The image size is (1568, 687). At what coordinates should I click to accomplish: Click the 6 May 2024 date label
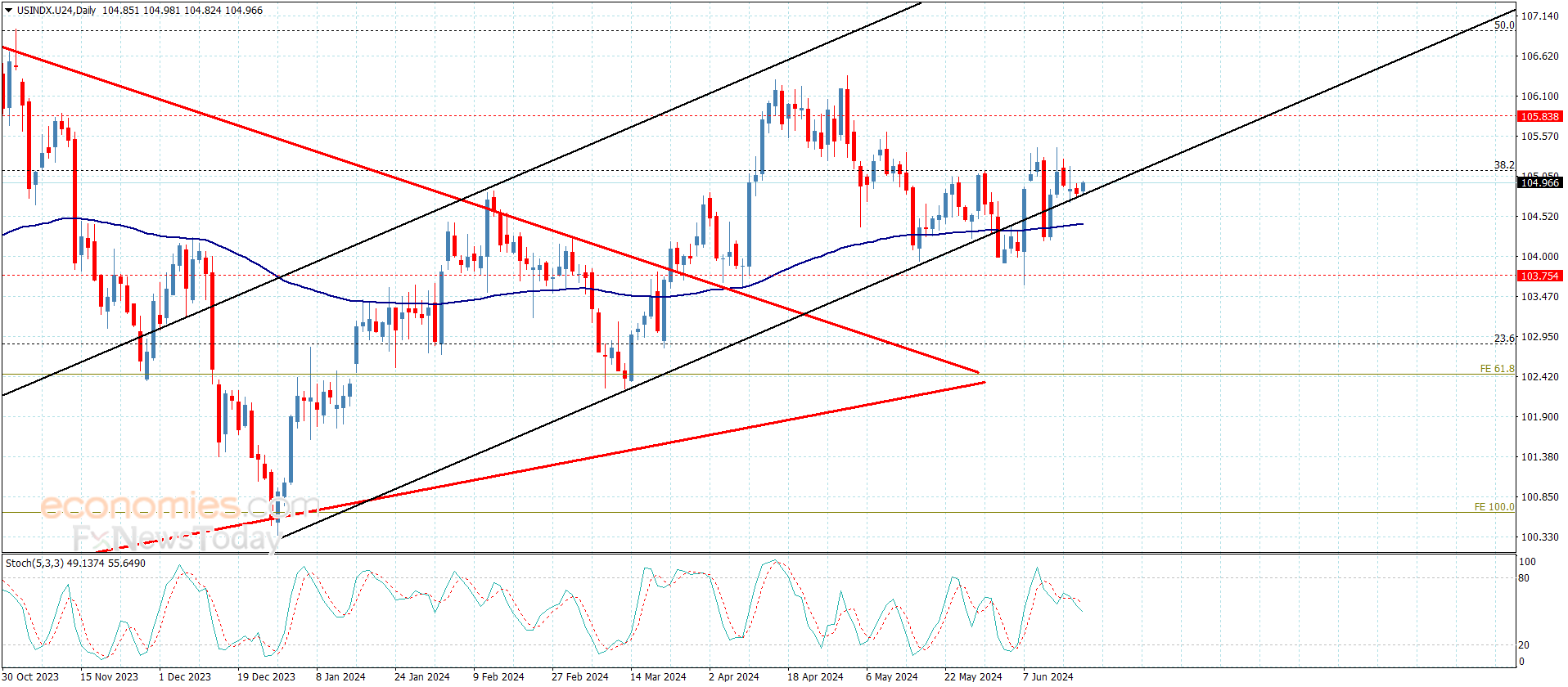pos(891,676)
